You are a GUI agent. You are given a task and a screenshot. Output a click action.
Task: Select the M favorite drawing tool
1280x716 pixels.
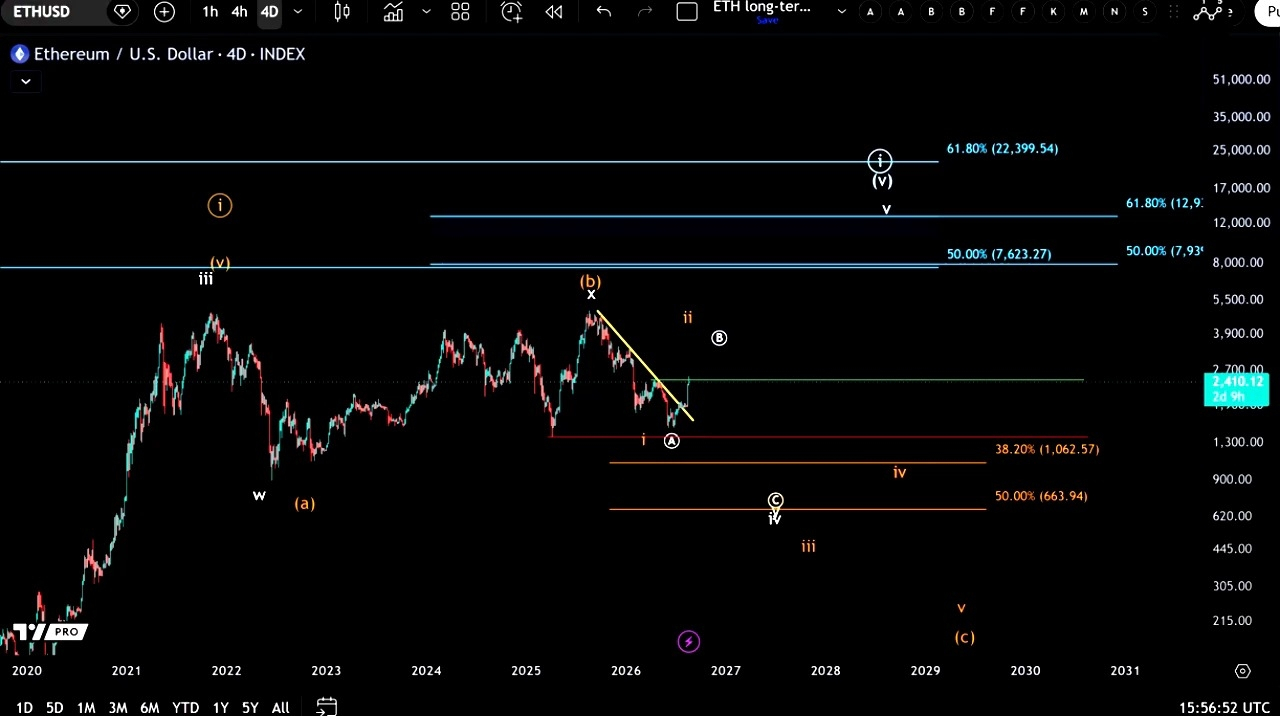(1084, 12)
